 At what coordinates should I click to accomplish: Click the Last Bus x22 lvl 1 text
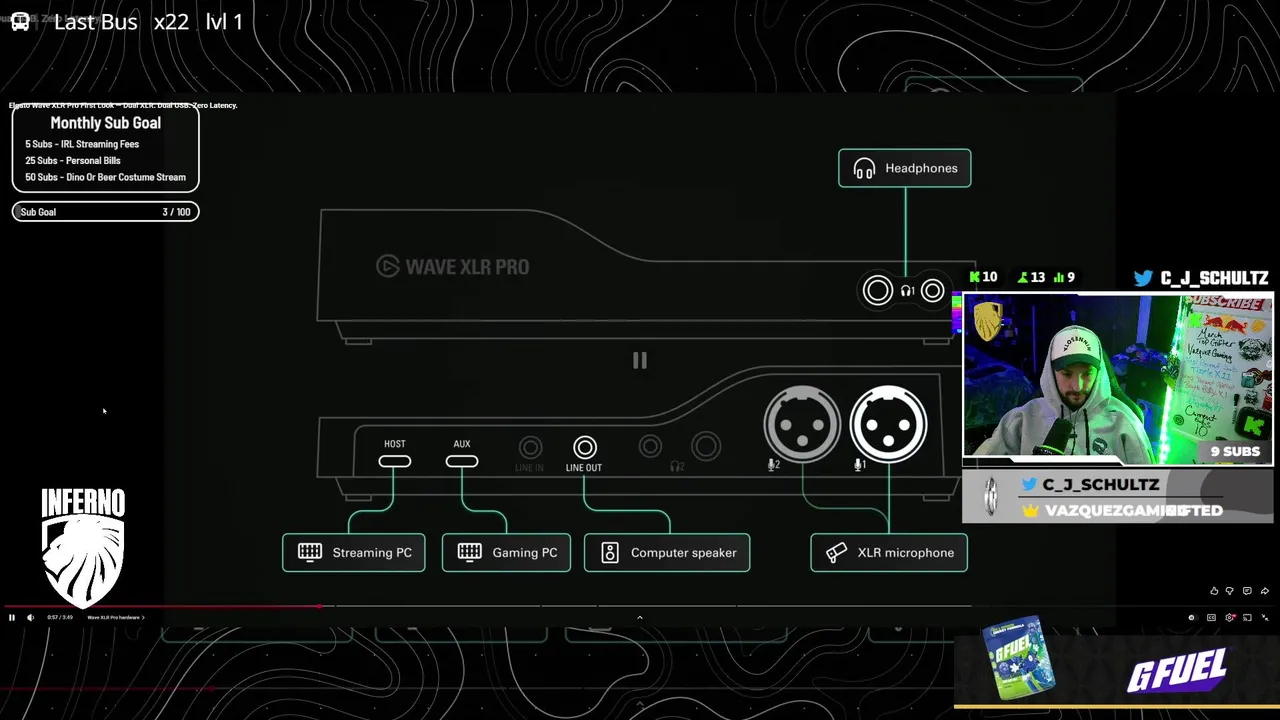pos(148,21)
